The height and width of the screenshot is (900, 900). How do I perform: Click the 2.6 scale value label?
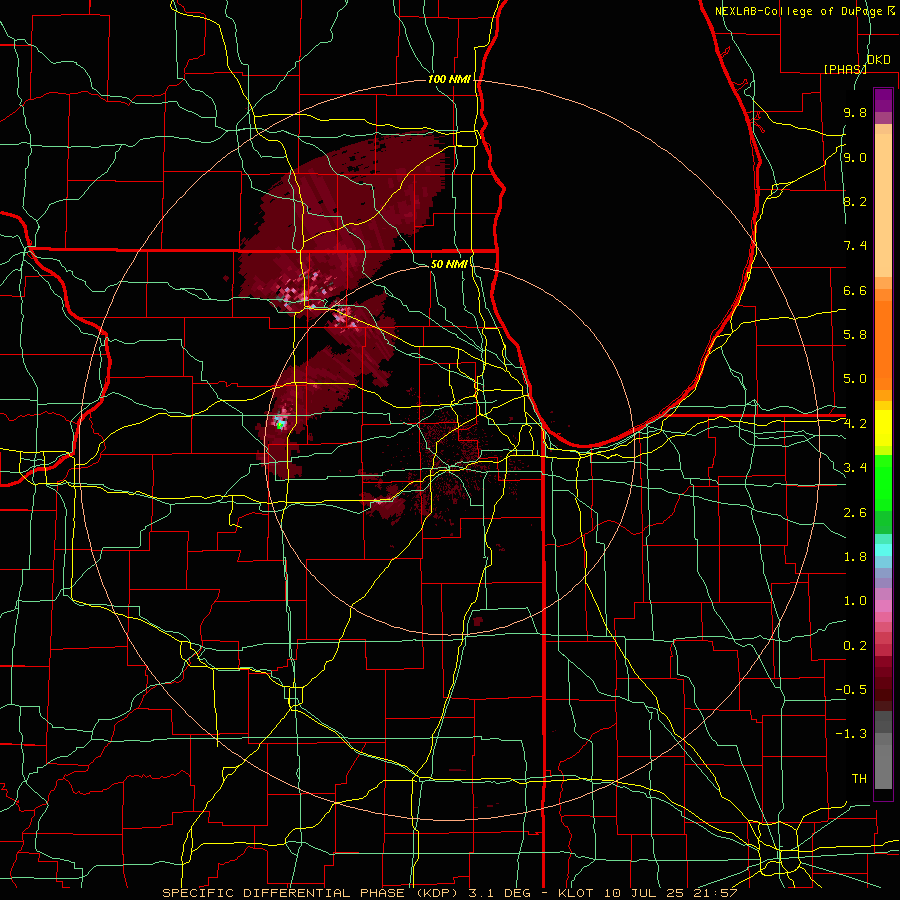855,513
